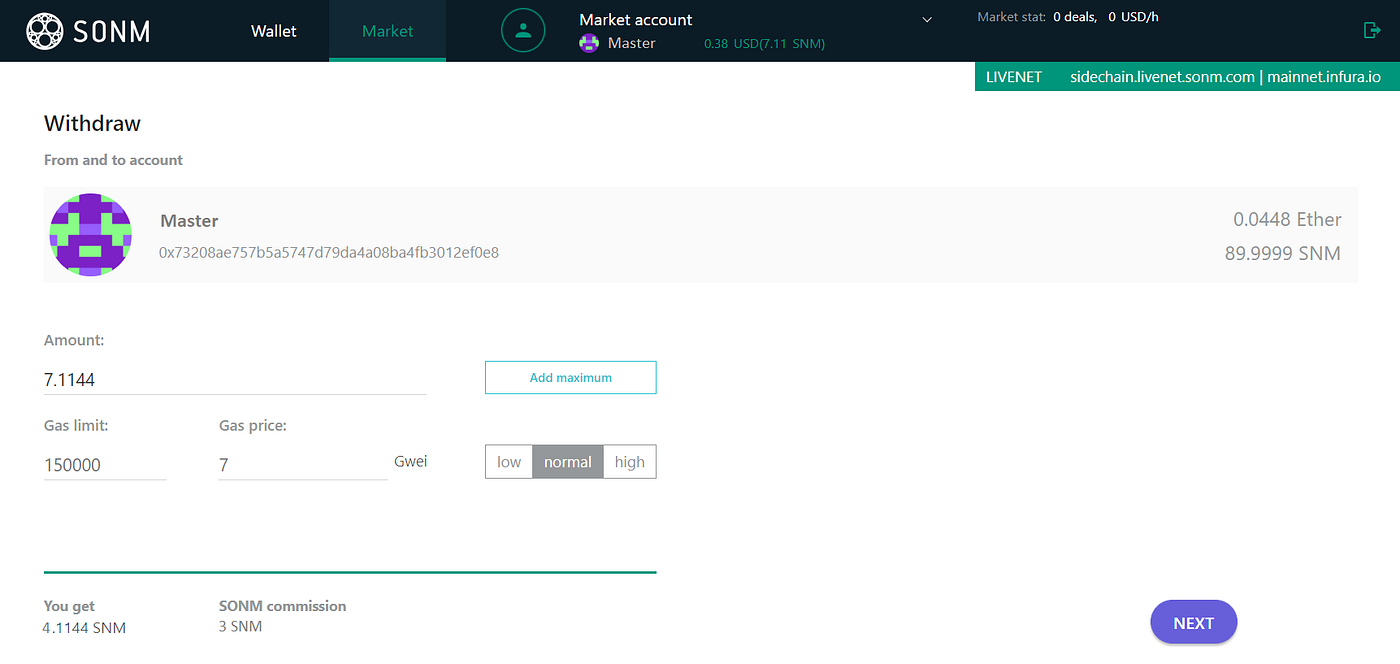Click the Add maximum button
The height and width of the screenshot is (664, 1400).
click(571, 377)
